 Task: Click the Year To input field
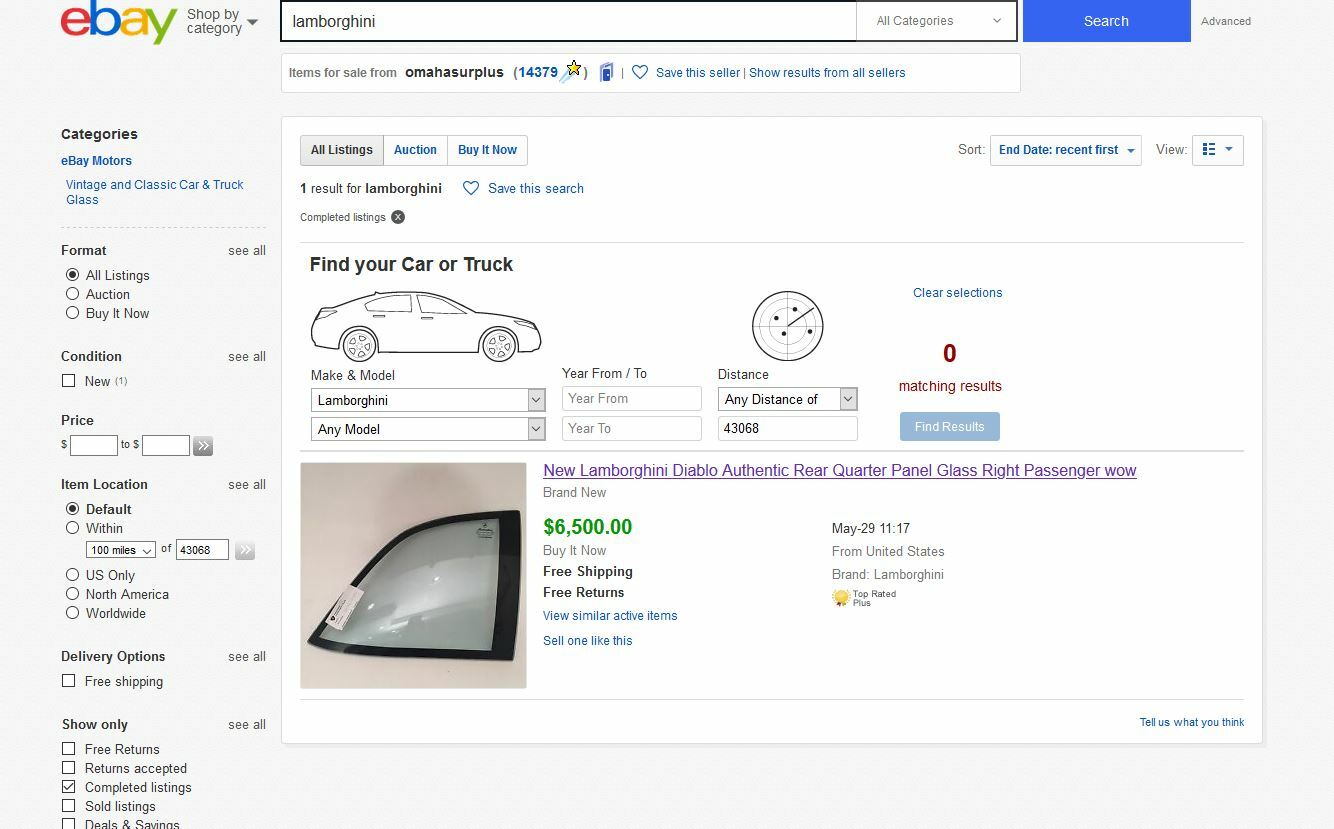632,428
